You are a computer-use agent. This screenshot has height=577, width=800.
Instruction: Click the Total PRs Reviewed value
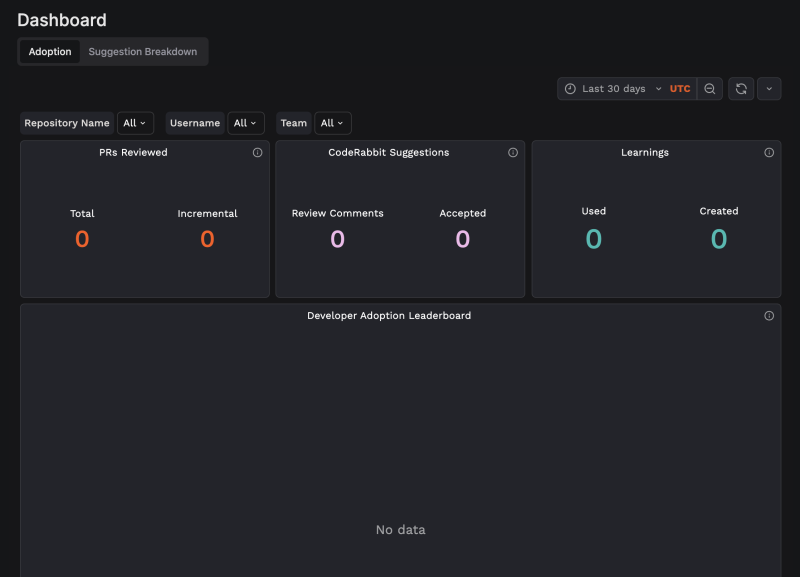point(82,239)
